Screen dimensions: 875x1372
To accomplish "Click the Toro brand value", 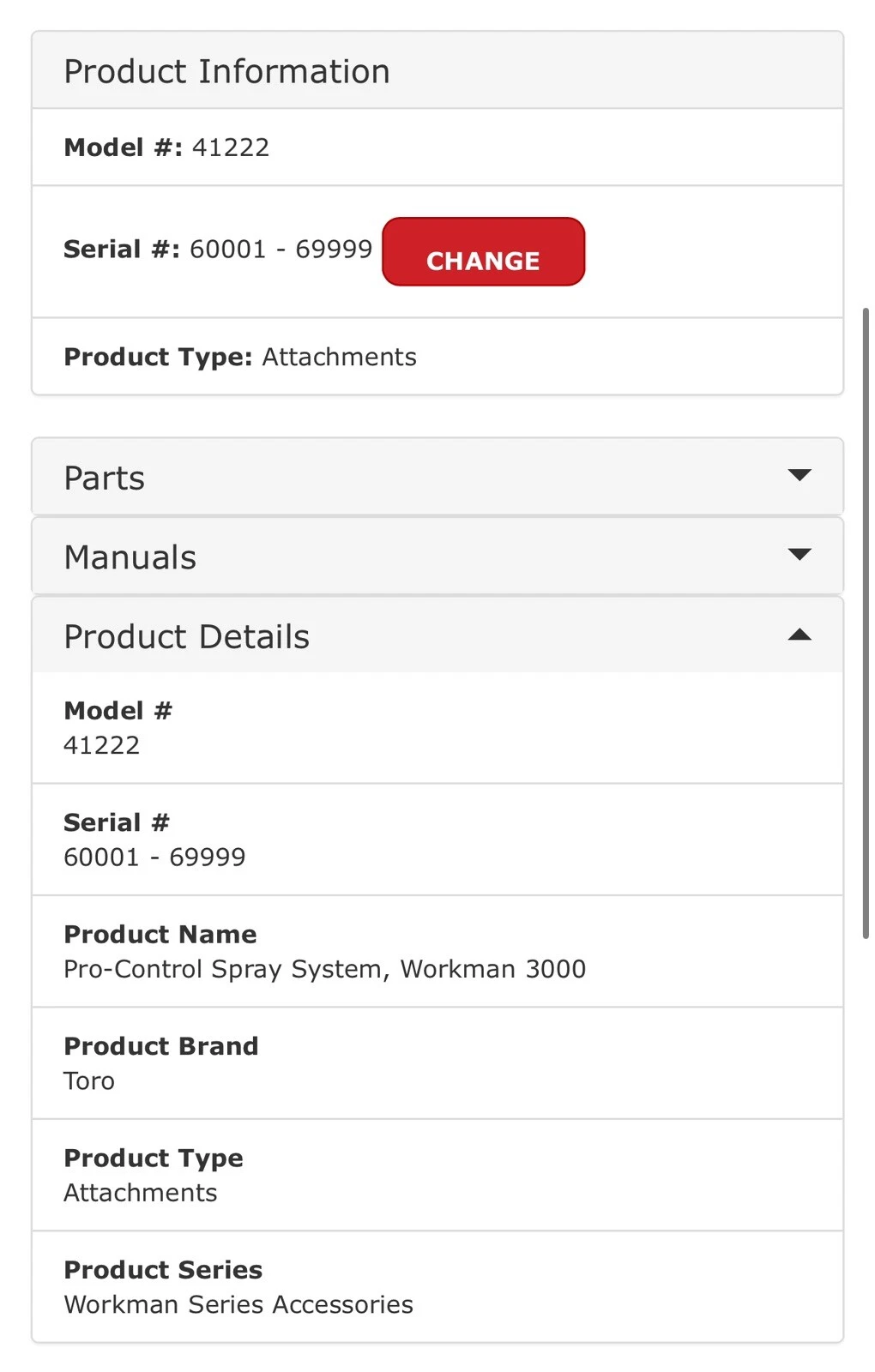I will [89, 1081].
